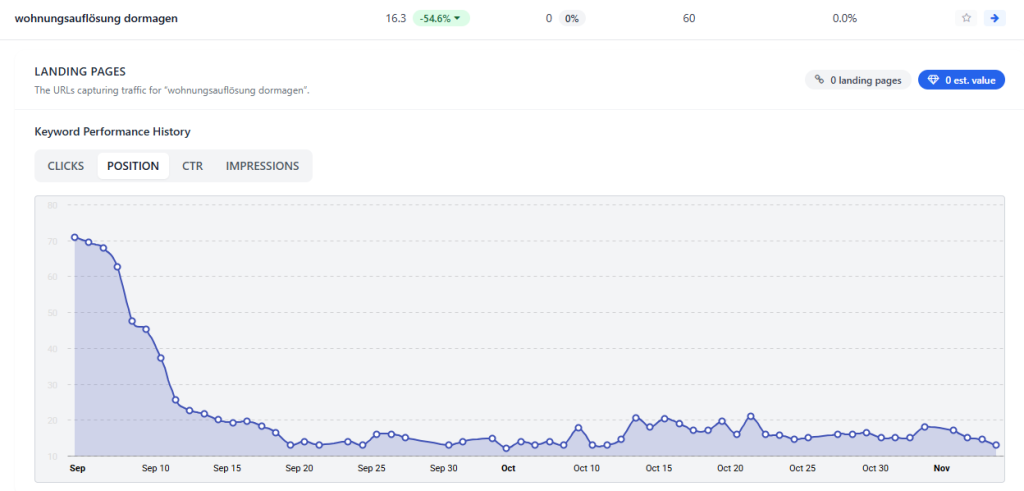This screenshot has height=491, width=1024.
Task: Click the chain link icon beside landing pages
Action: click(x=819, y=80)
